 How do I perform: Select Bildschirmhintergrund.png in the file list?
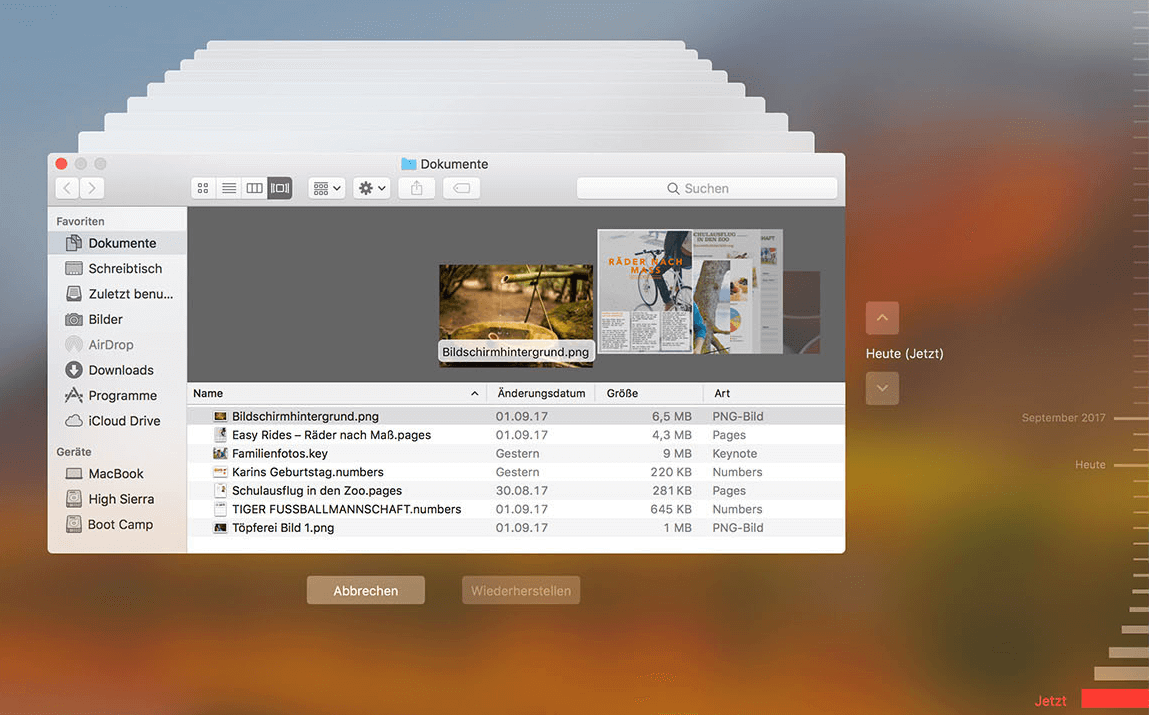click(x=516, y=416)
